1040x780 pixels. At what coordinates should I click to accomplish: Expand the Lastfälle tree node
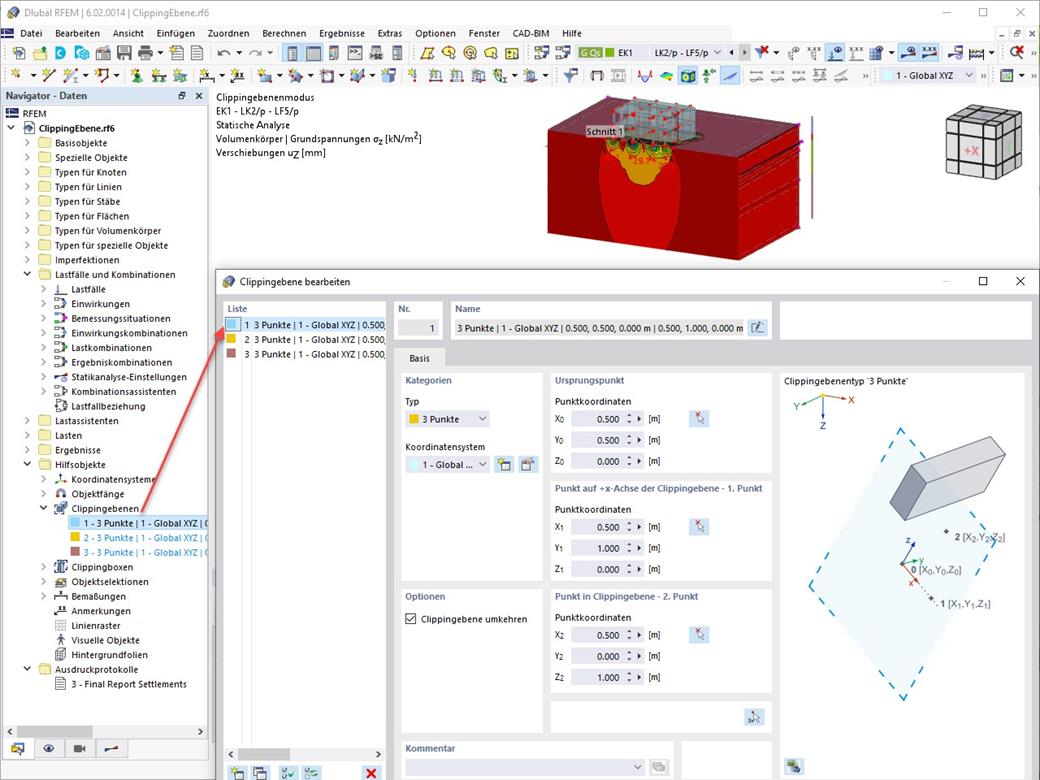(x=44, y=289)
